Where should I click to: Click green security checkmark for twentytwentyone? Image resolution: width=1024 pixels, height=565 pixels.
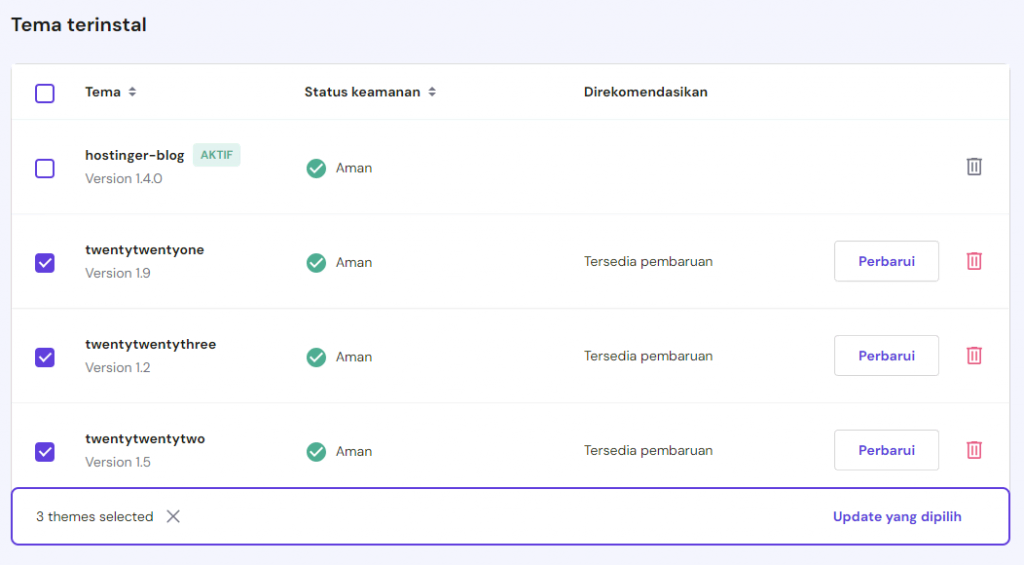(x=316, y=262)
